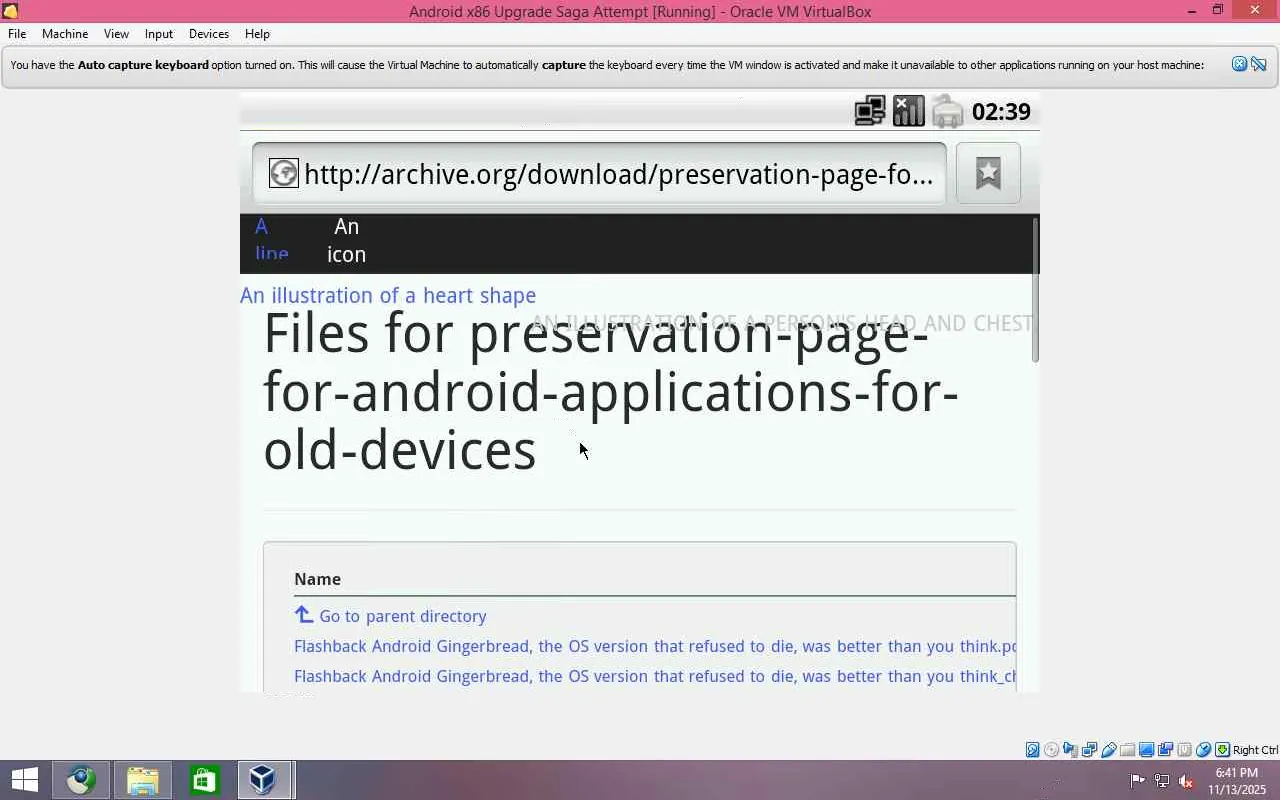The height and width of the screenshot is (800, 1280).
Task: Click the 'Files for preservation-page' heading
Action: coord(611,392)
